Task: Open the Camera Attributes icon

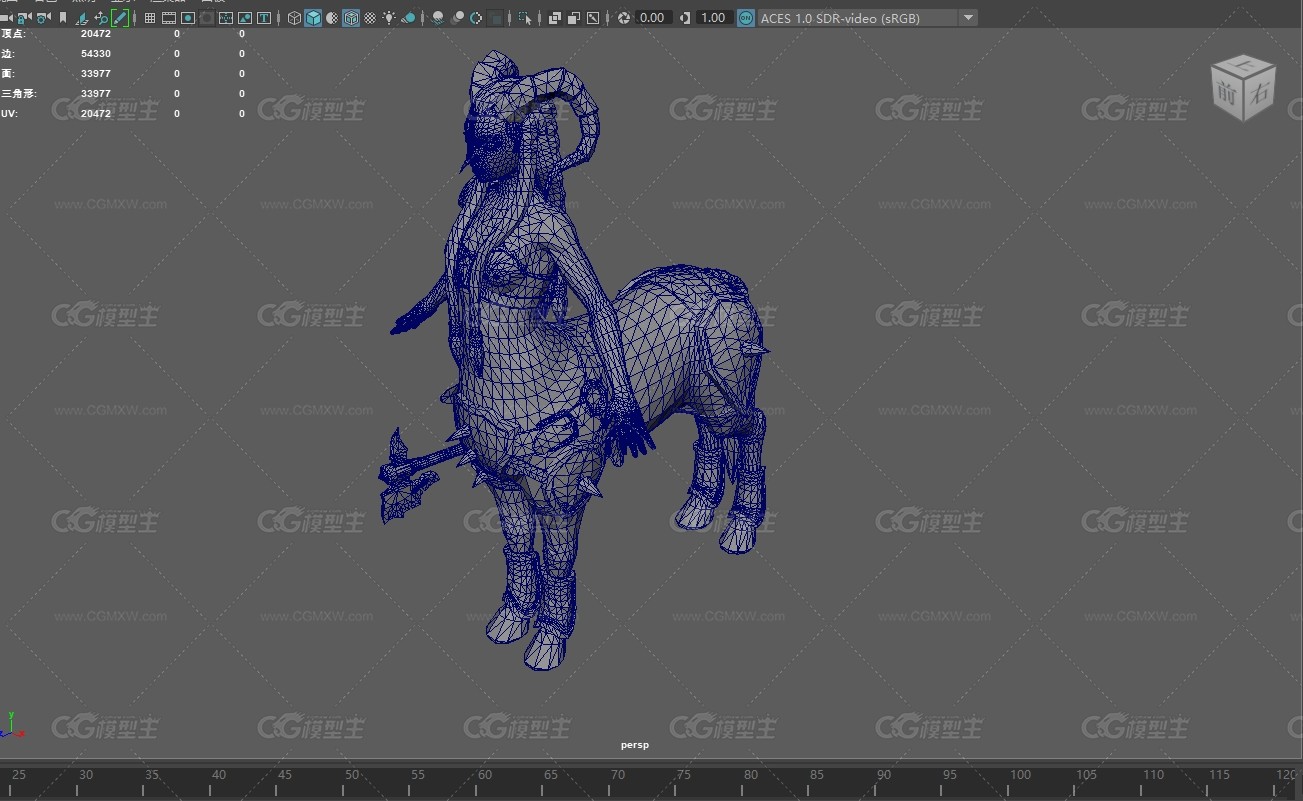Action: [43, 18]
